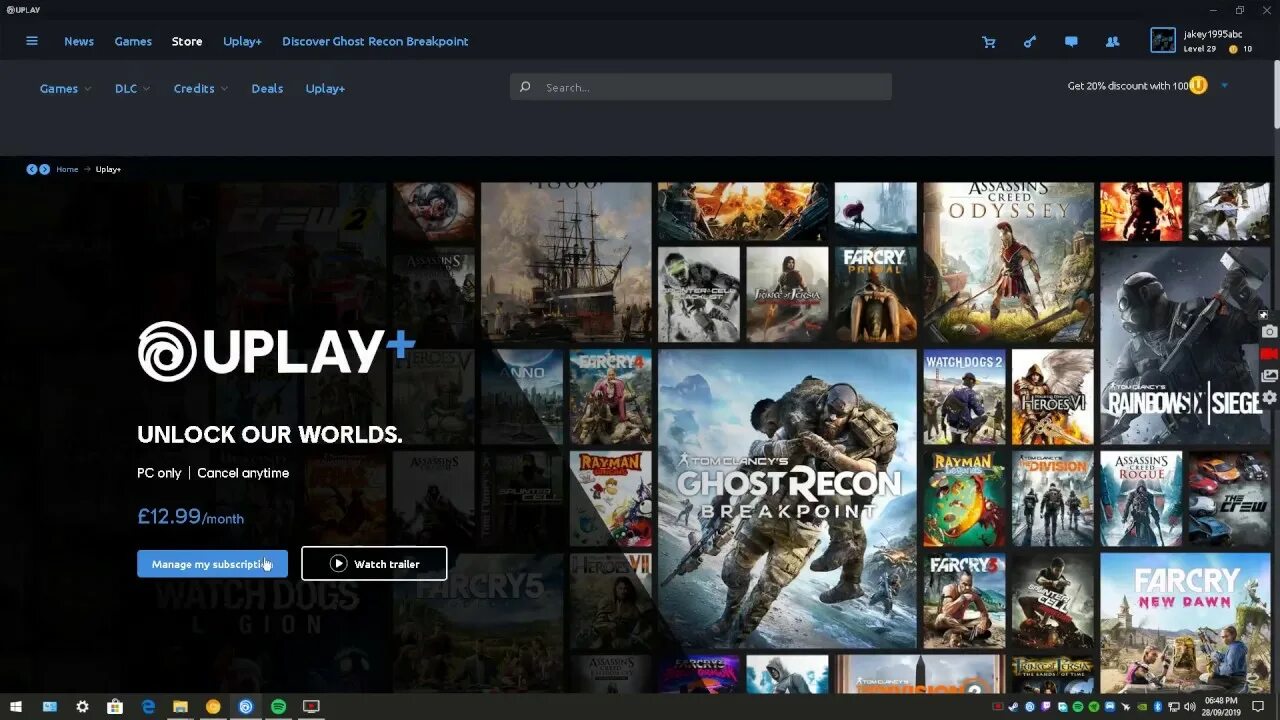Click the volume speaker tray icon
The image size is (1280, 720).
click(1190, 707)
